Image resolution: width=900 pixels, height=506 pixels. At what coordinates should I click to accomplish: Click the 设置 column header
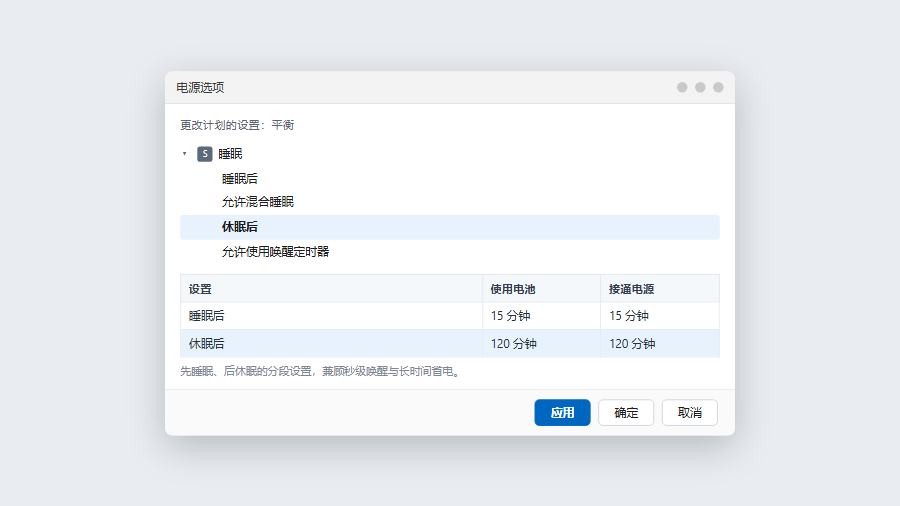pos(331,289)
